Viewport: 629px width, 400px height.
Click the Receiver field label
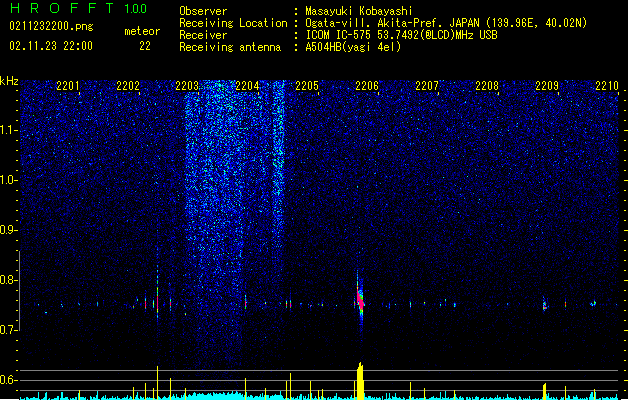203,35
